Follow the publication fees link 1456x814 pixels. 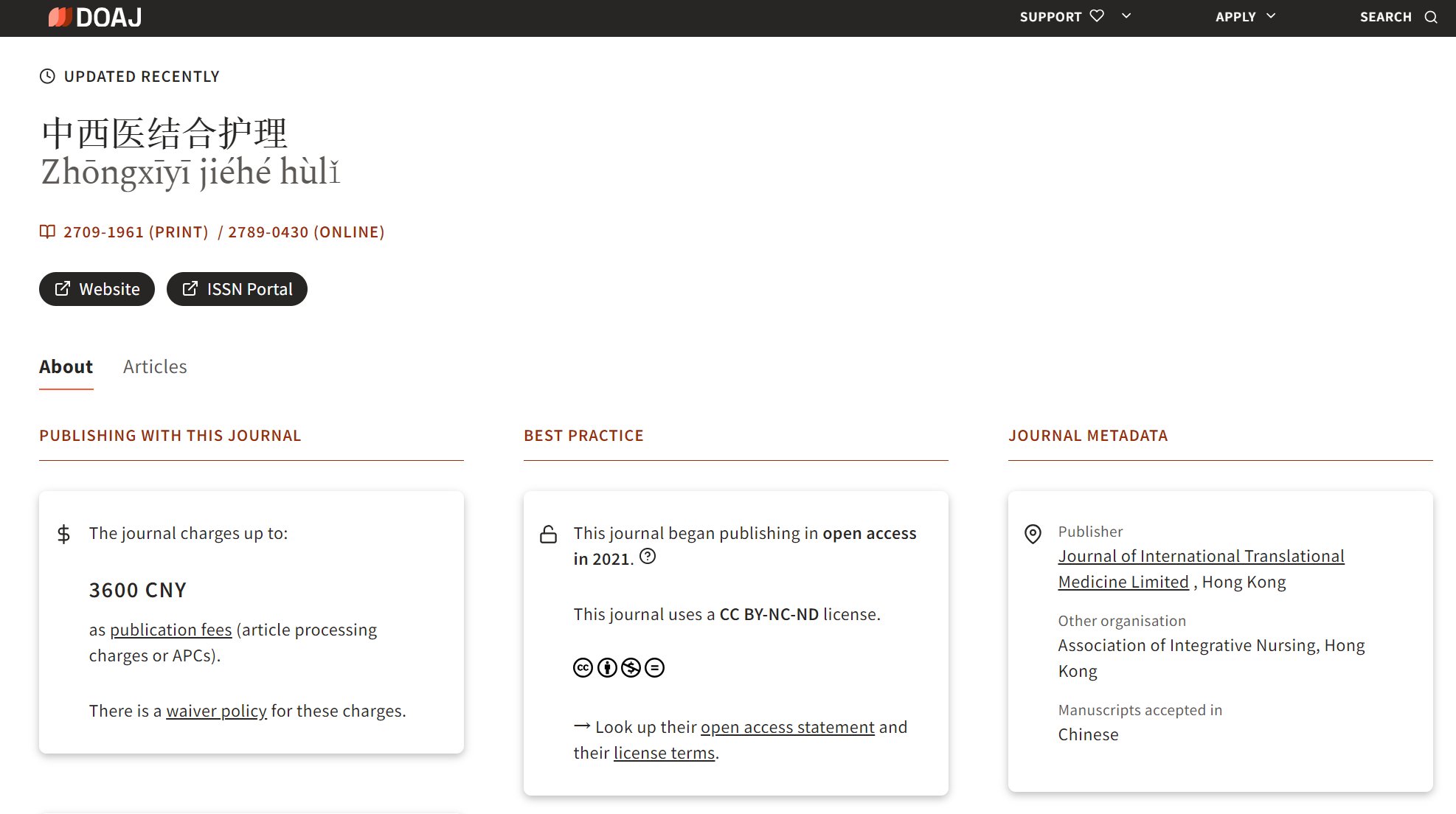tap(170, 630)
